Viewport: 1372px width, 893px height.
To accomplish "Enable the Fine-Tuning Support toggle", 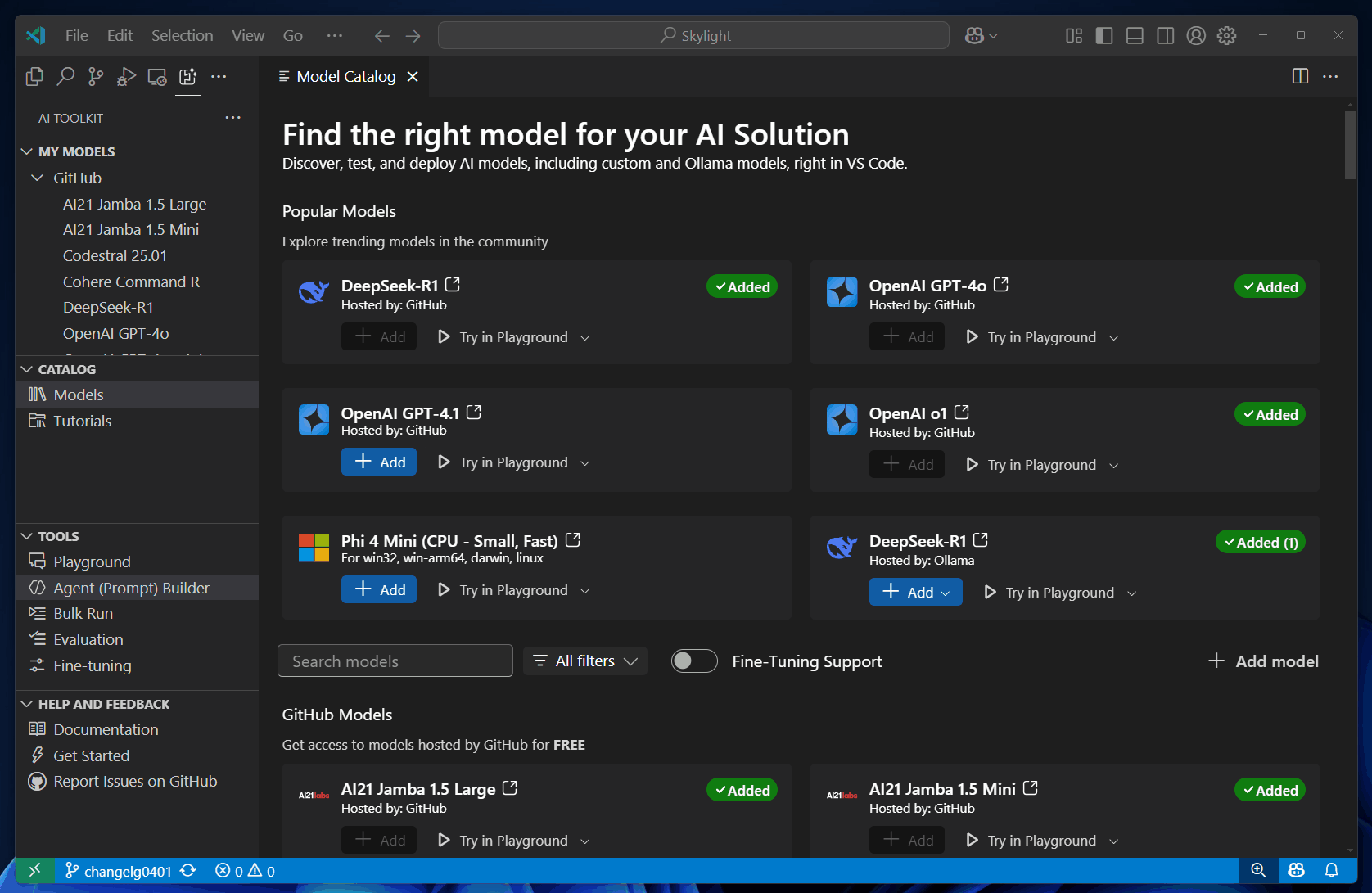I will 694,661.
